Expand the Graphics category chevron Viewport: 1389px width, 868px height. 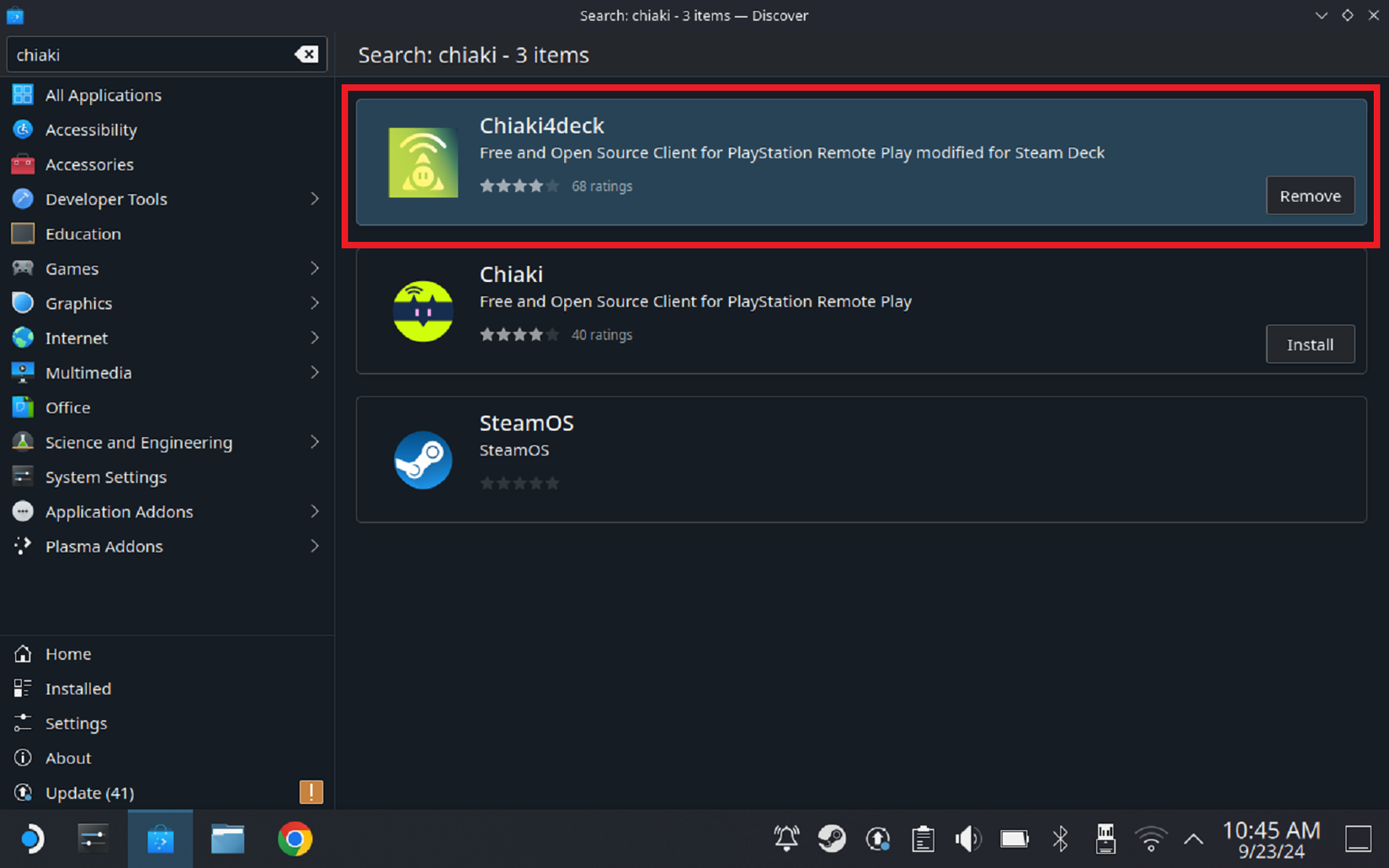point(315,303)
